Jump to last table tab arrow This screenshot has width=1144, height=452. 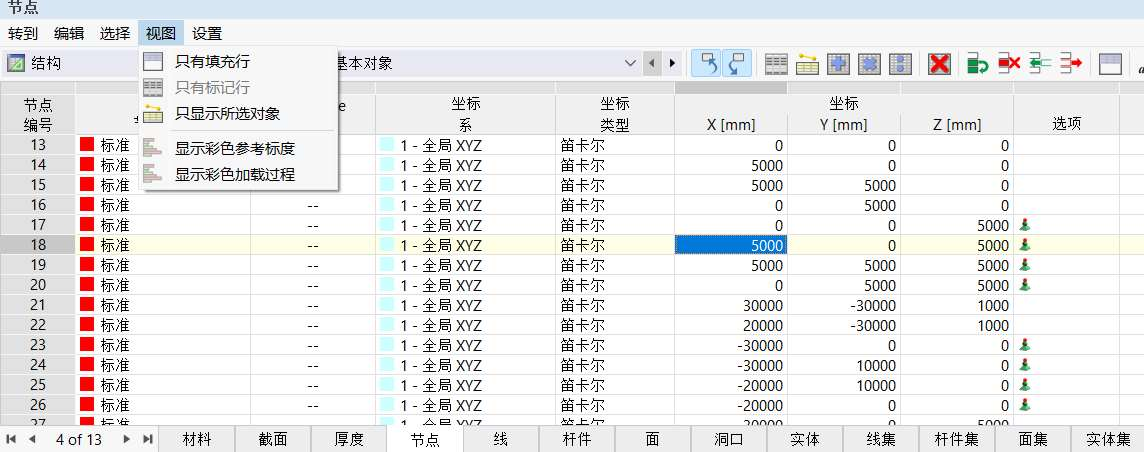click(147, 439)
